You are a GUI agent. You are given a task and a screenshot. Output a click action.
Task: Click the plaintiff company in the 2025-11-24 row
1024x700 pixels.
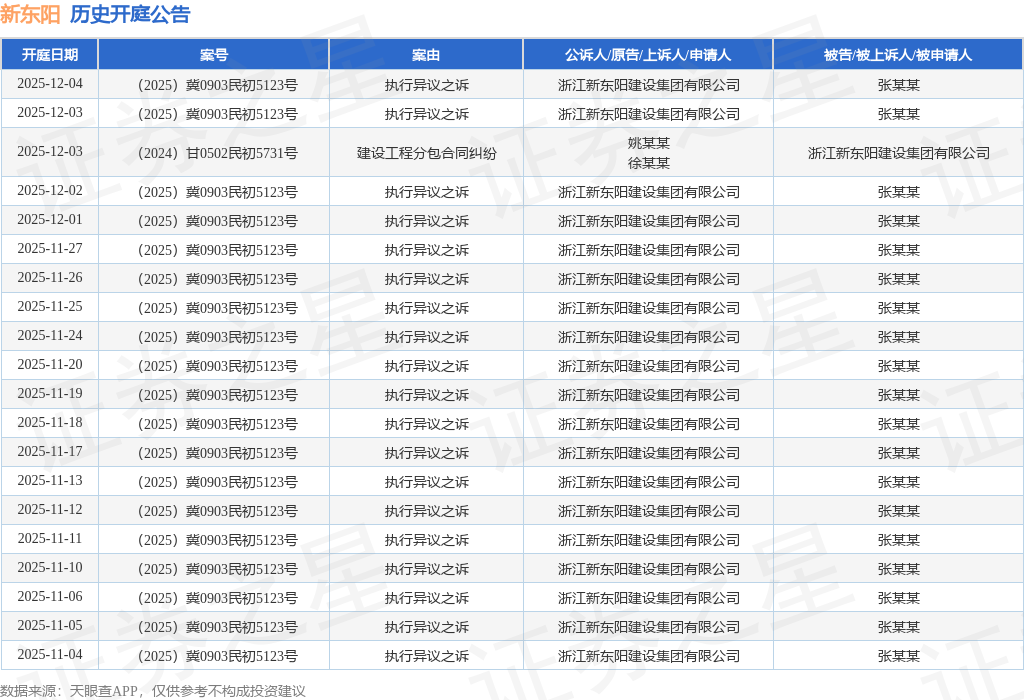[648, 337]
